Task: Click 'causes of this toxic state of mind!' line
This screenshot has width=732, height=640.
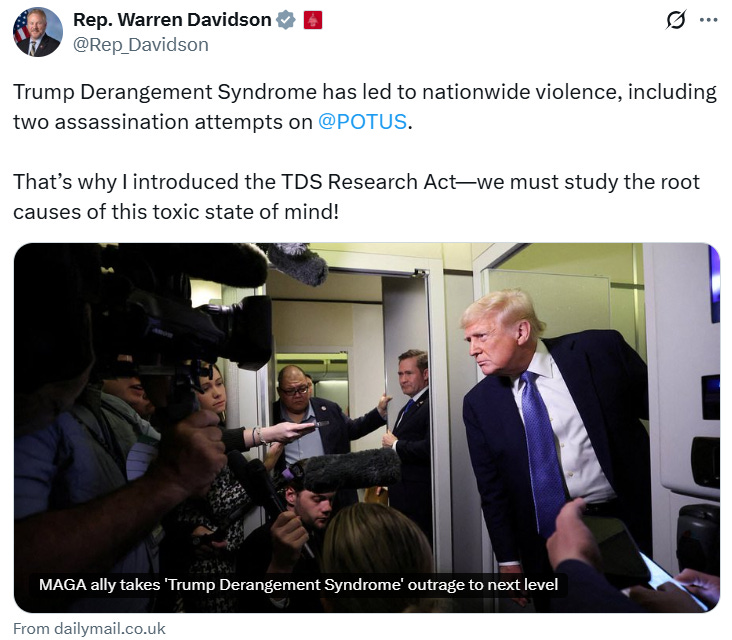Action: point(176,212)
